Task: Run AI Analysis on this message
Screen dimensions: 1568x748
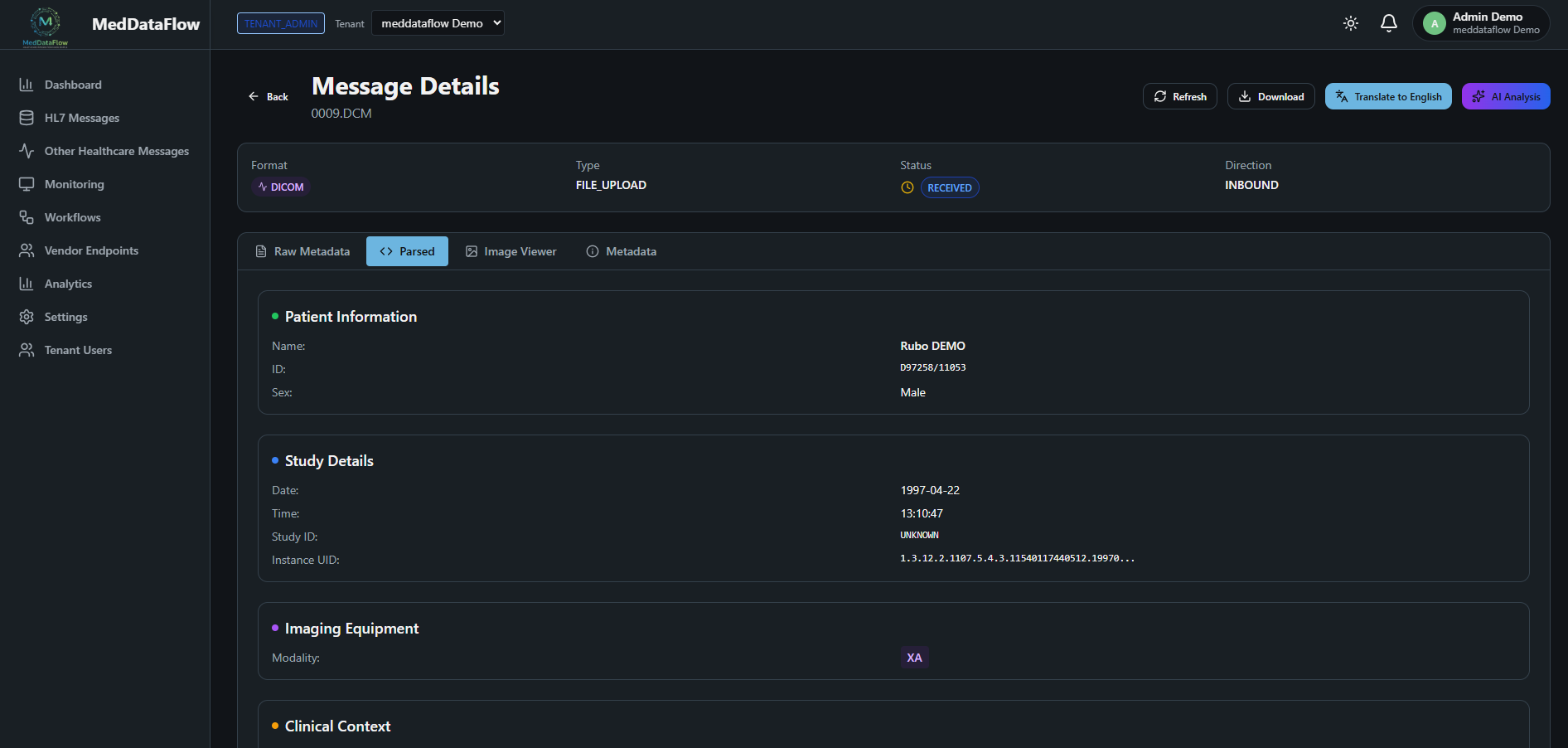Action: pyautogui.click(x=1505, y=95)
